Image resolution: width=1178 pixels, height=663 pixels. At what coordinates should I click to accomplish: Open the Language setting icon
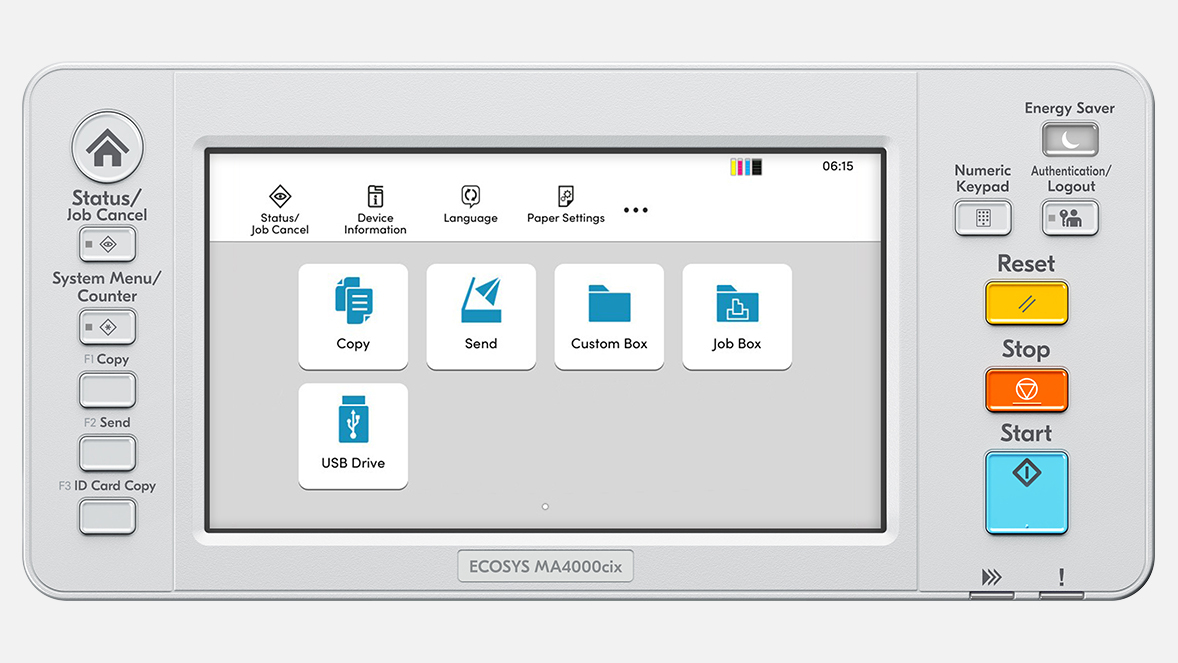[x=470, y=204]
